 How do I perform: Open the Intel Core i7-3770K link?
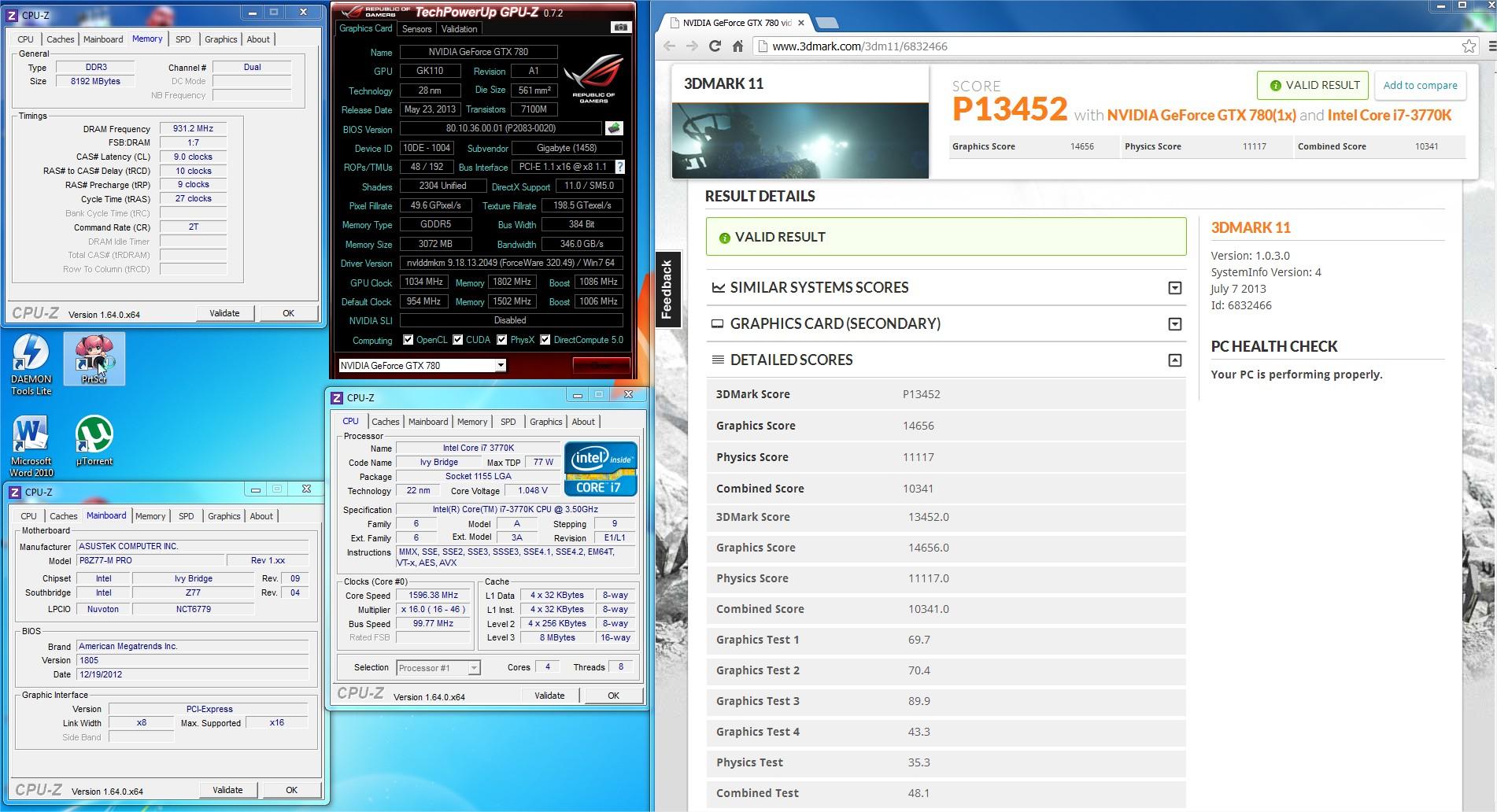(x=1389, y=115)
